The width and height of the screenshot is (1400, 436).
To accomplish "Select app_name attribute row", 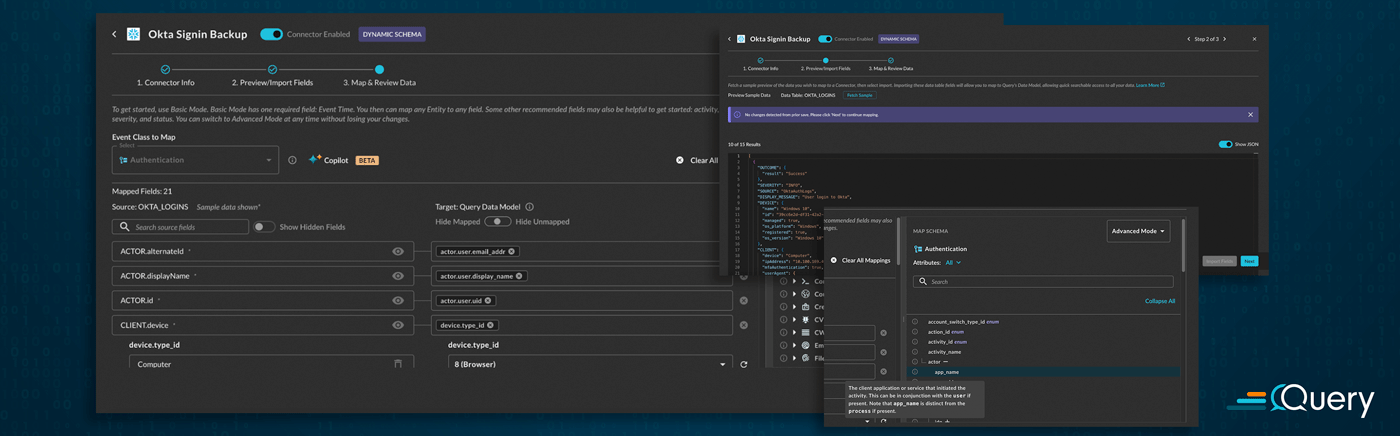I will point(1045,372).
